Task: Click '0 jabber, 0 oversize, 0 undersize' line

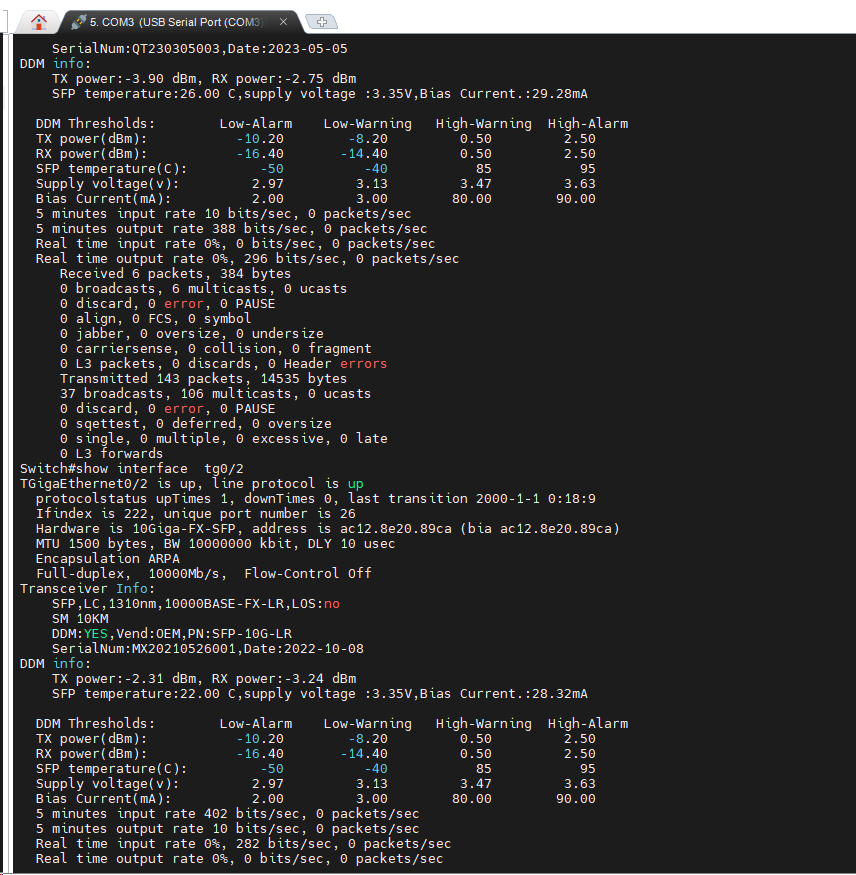Action: point(191,334)
